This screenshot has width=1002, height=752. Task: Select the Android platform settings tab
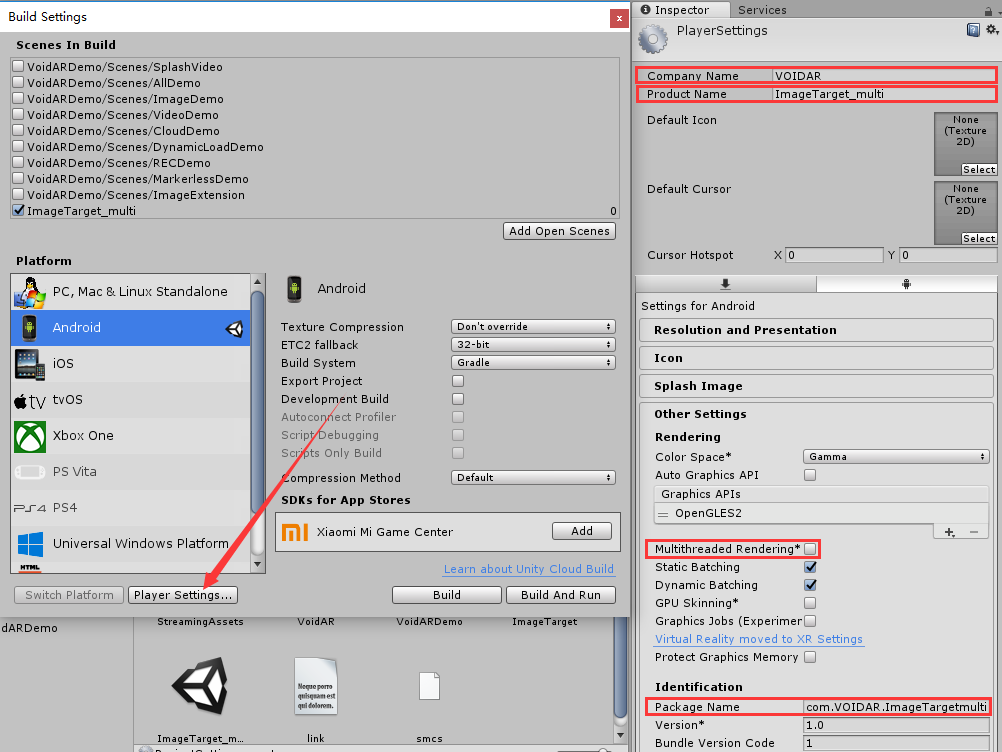pyautogui.click(x=906, y=284)
